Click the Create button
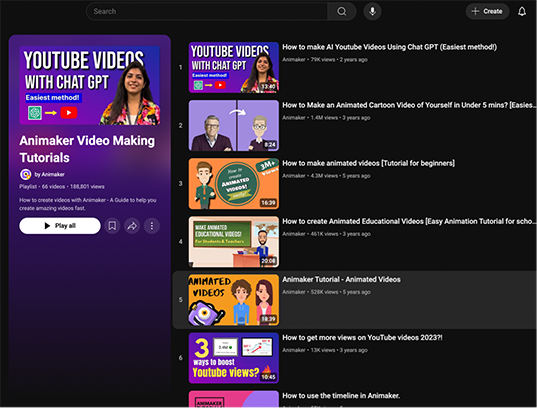Screen dimensions: 537x409 tap(487, 11)
